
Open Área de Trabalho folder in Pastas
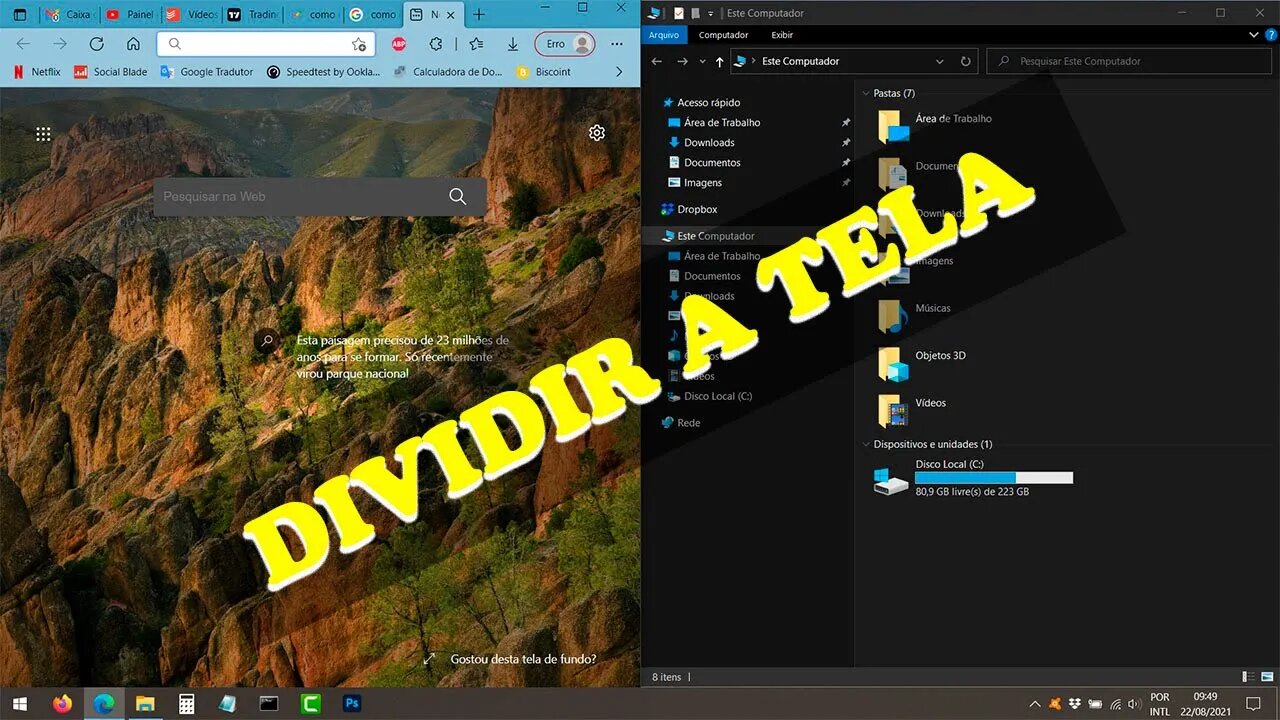coord(935,125)
